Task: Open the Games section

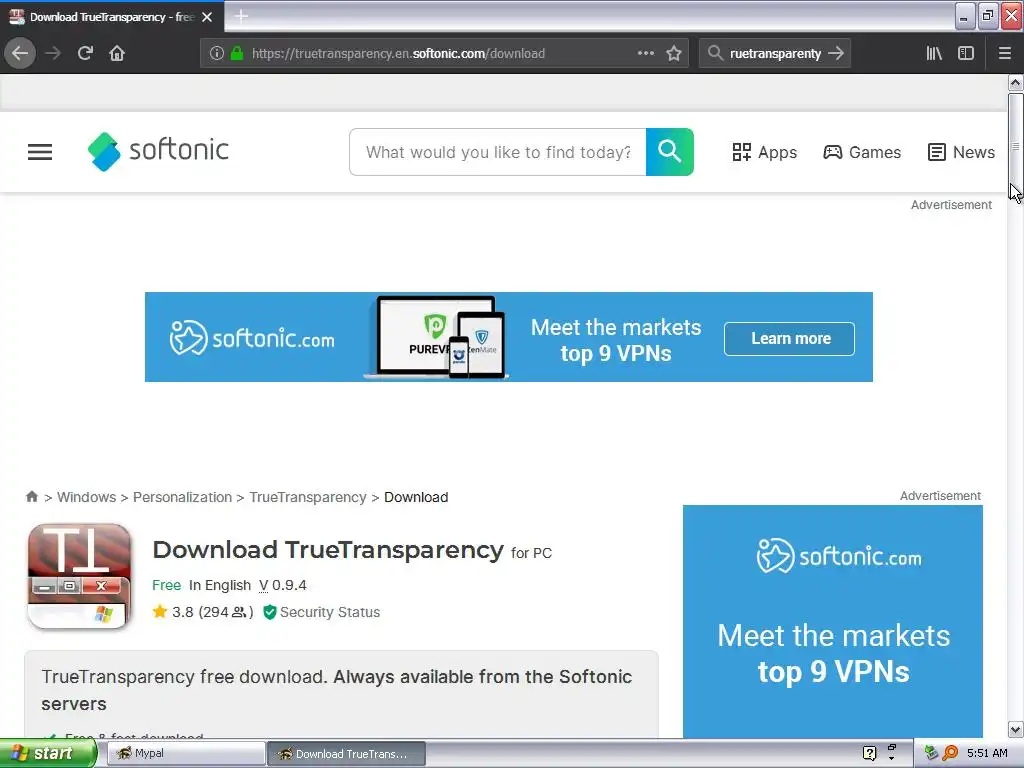Action: click(862, 152)
